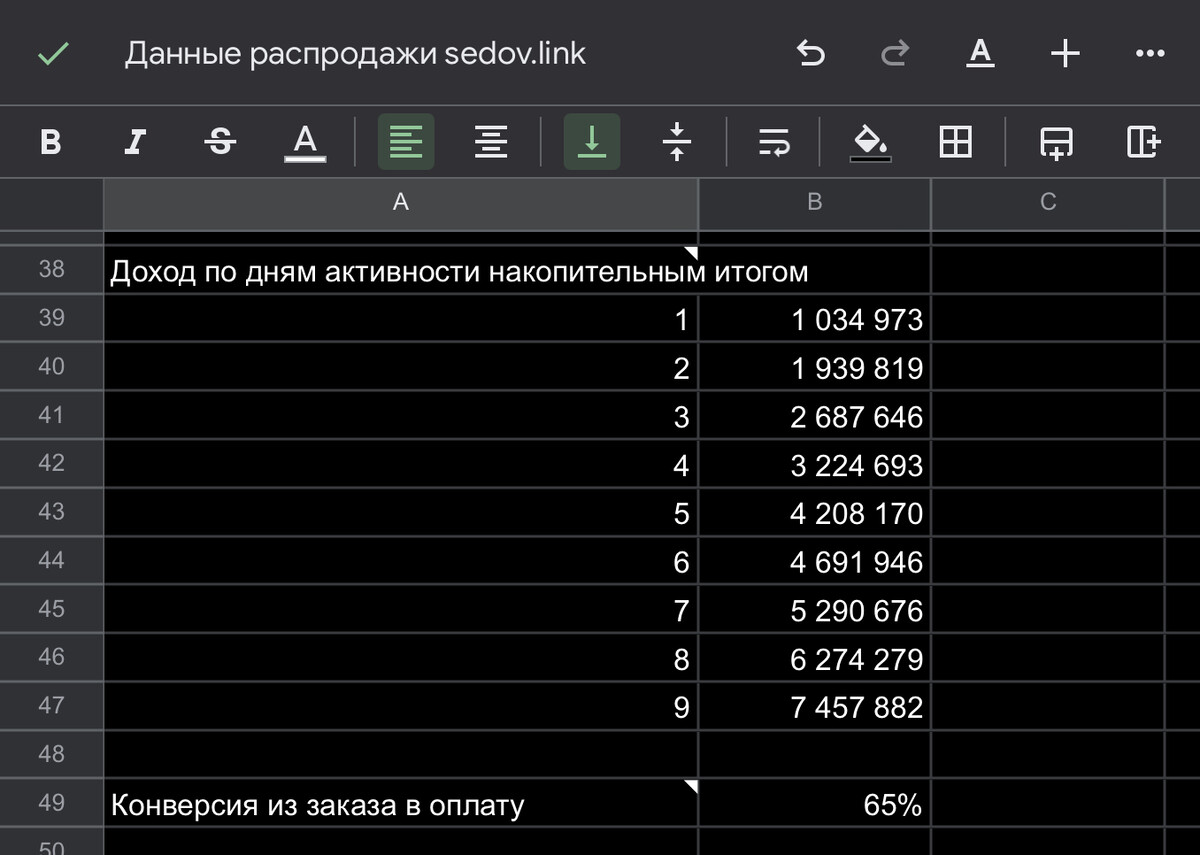This screenshot has width=1200, height=855.
Task: Select row 41 header
Action: pyautogui.click(x=52, y=415)
